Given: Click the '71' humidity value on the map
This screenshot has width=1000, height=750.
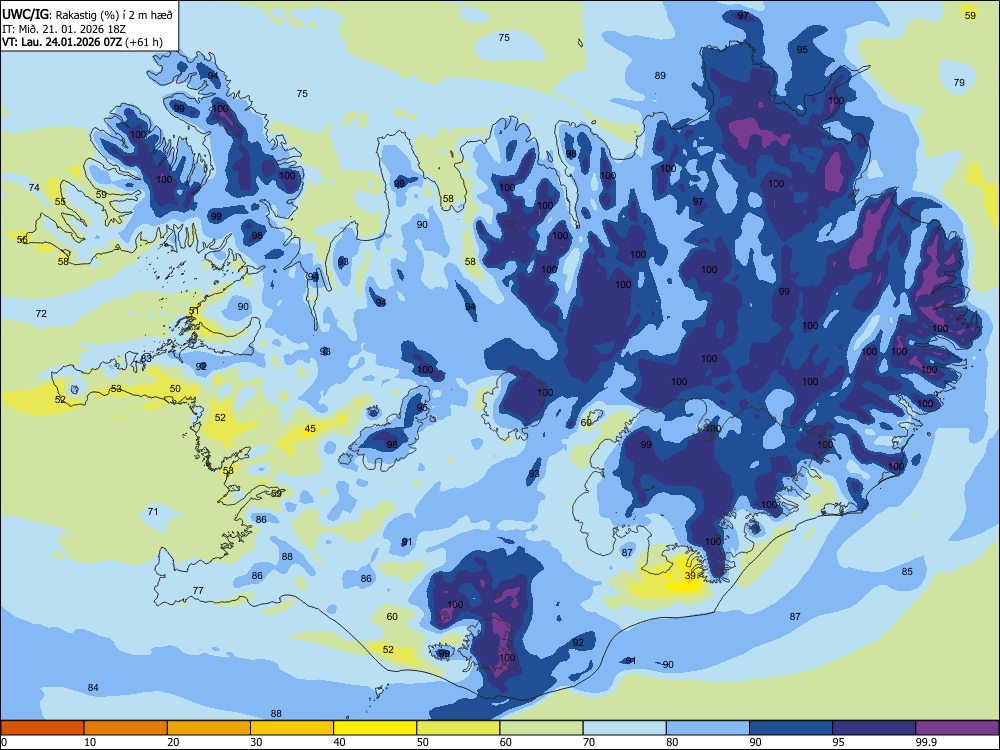Looking at the screenshot, I should (x=153, y=511).
